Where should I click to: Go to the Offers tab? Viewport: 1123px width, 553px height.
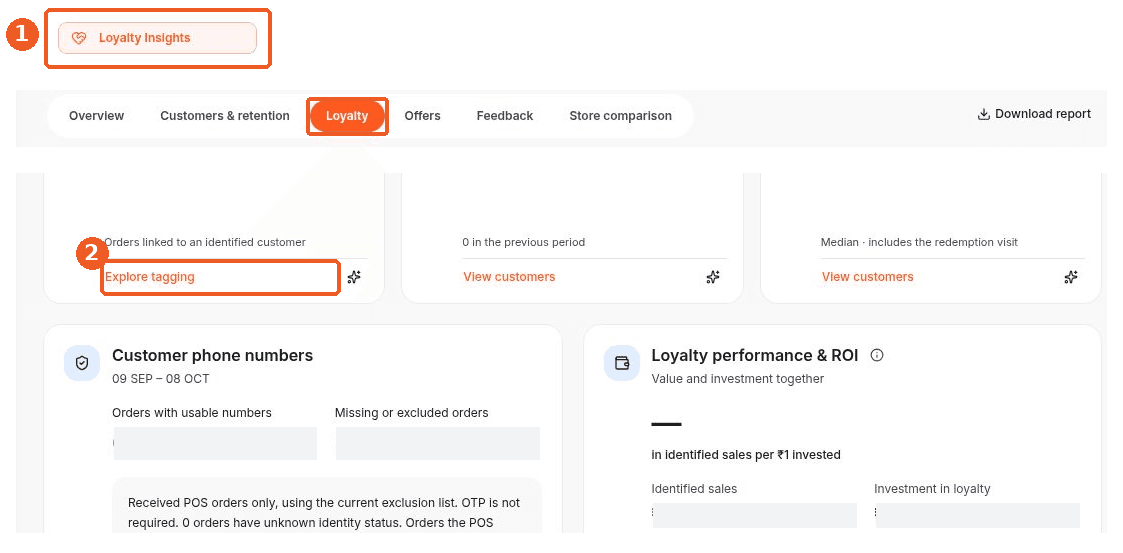point(423,115)
